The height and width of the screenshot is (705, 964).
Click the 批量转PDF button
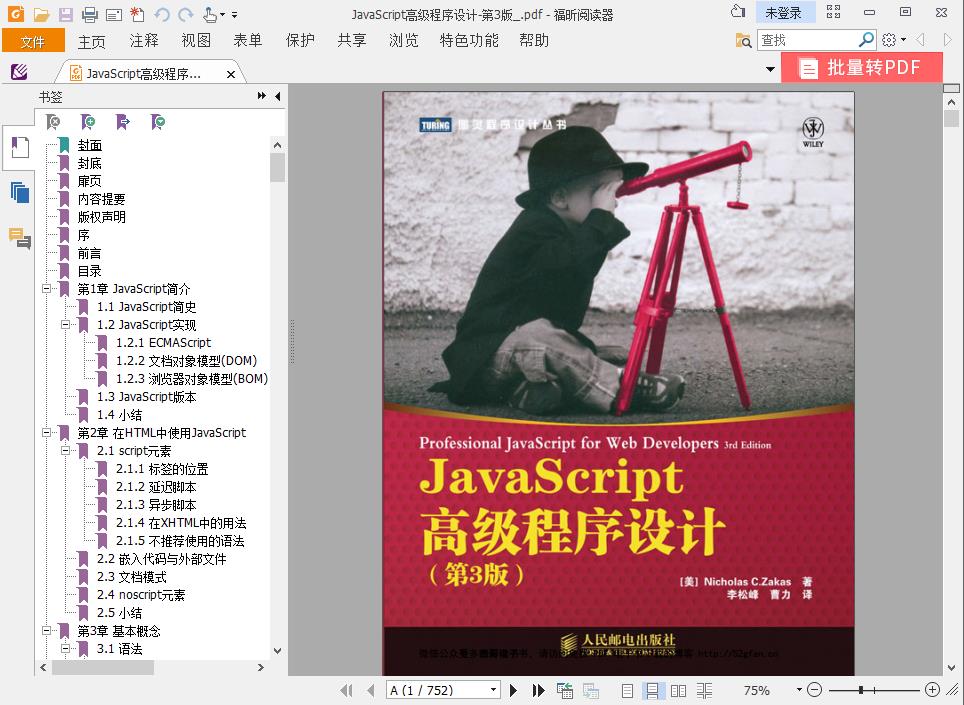coord(861,67)
